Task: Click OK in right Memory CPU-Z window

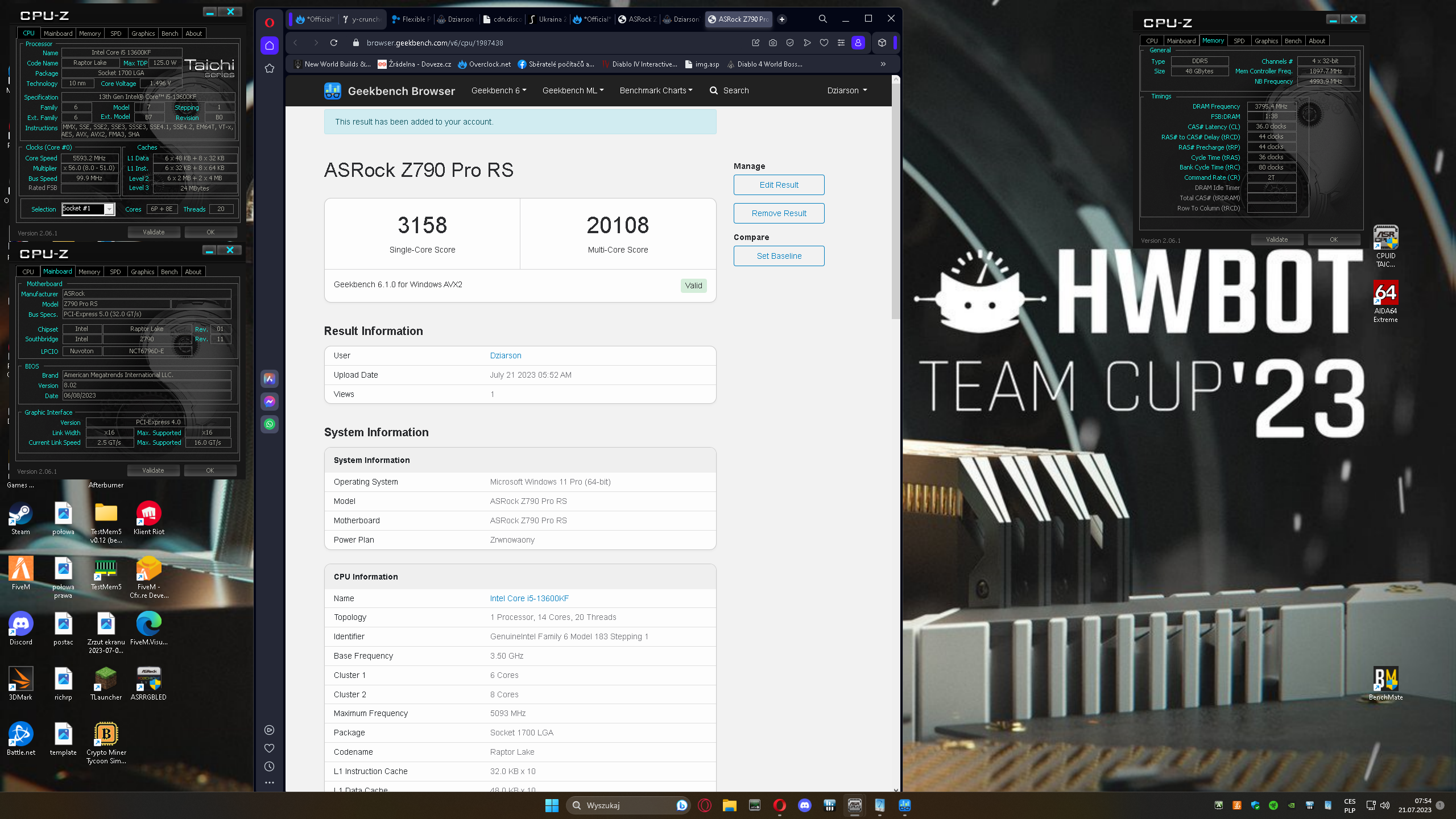Action: 1334,239
